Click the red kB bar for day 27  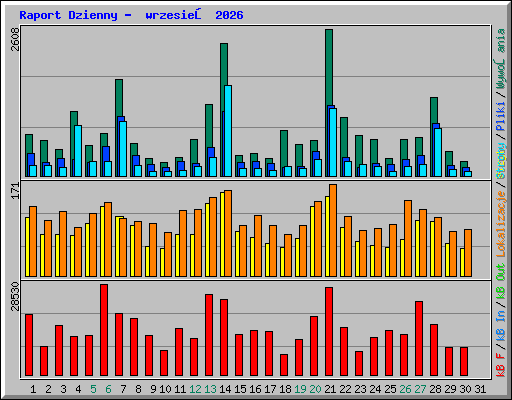(419, 339)
